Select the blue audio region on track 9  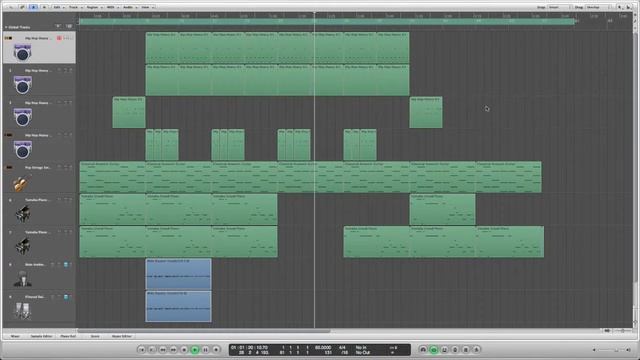pyautogui.click(x=178, y=306)
